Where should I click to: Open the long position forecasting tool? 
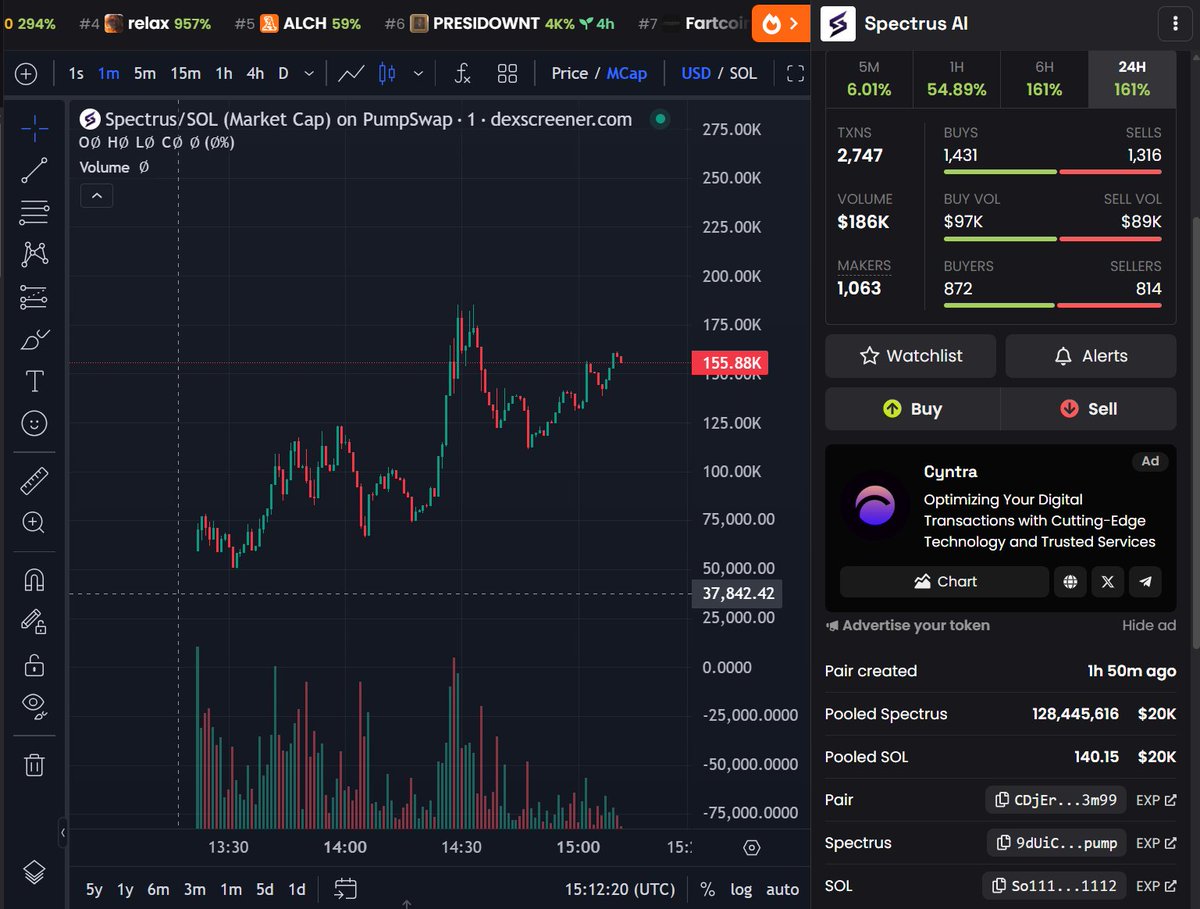click(x=34, y=297)
